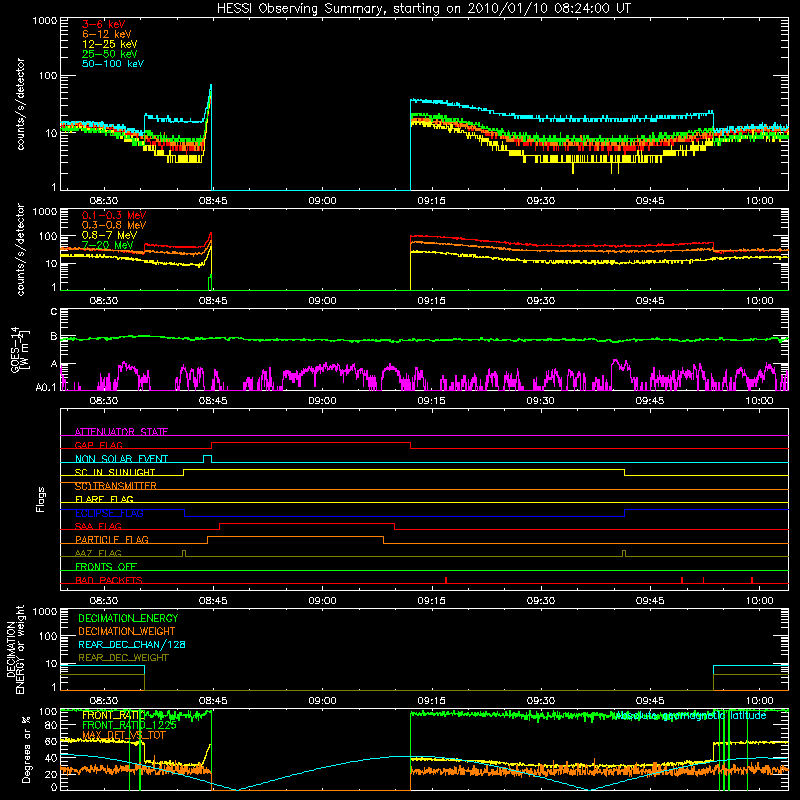Click the DECIMATION ENERGY or weight axis title
Image resolution: width=800 pixels, height=800 pixels.
[16, 649]
